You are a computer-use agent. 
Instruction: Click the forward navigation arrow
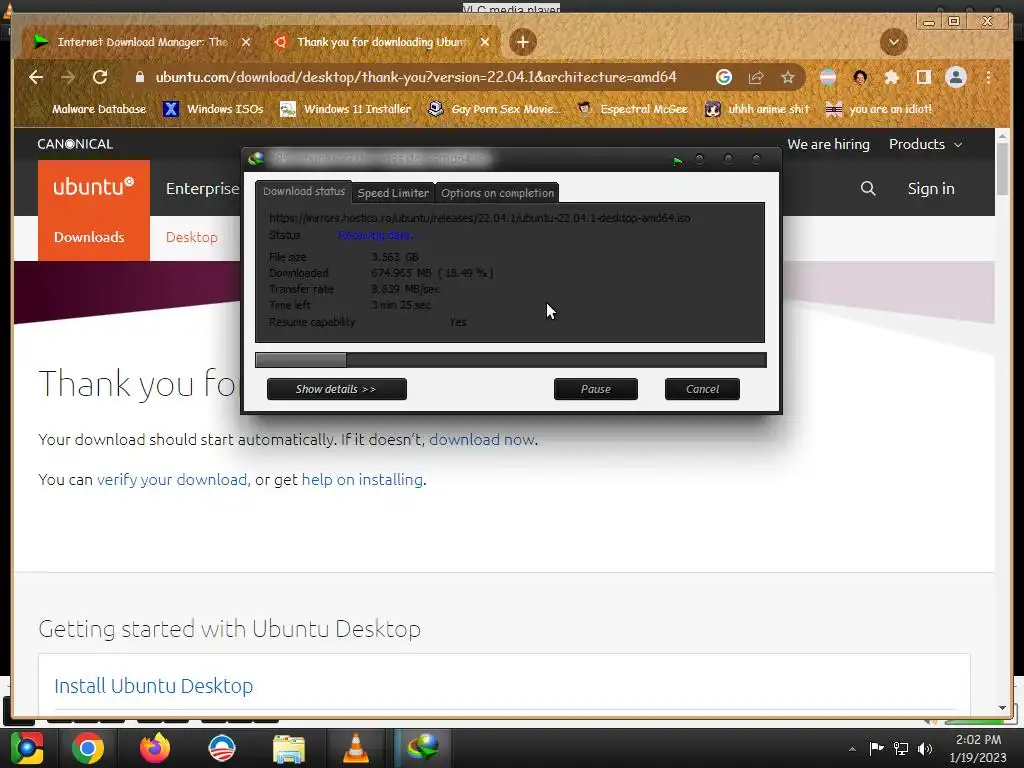pos(68,77)
